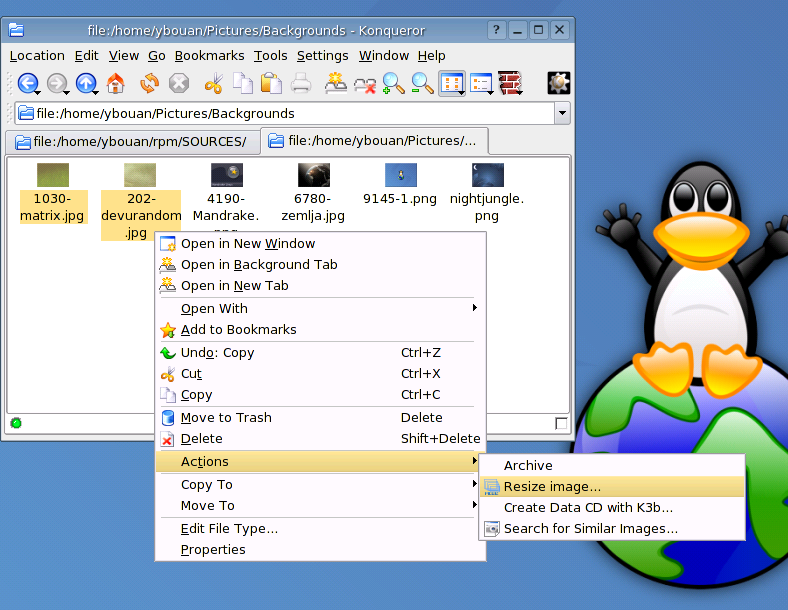Select Edit File Type...
Viewport: 788px width, 610px height.
(x=318, y=529)
